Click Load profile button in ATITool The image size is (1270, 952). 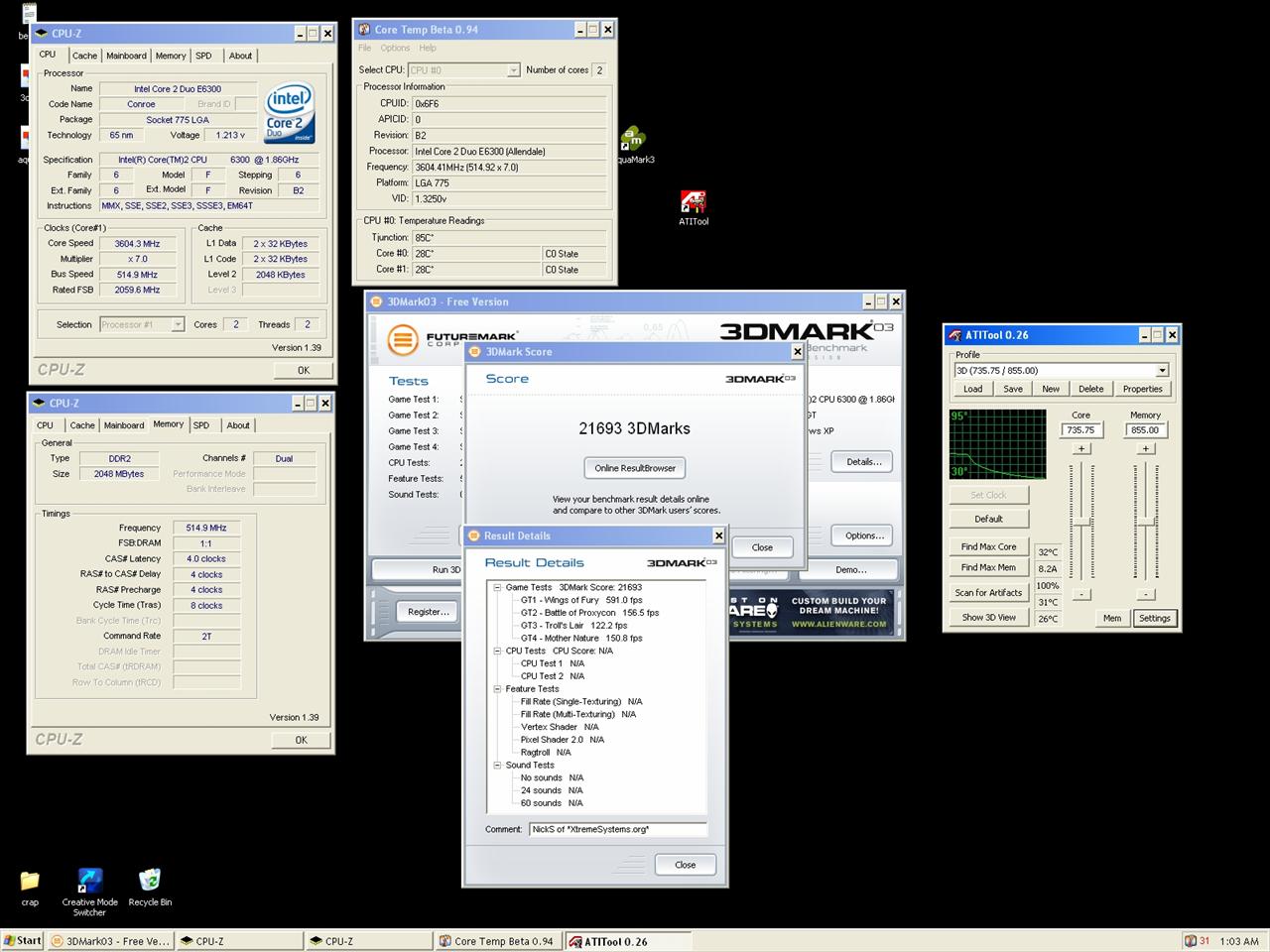[972, 389]
